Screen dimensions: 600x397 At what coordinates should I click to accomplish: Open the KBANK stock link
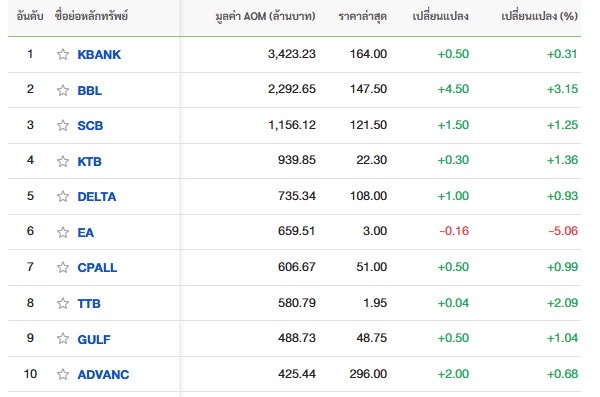99,54
